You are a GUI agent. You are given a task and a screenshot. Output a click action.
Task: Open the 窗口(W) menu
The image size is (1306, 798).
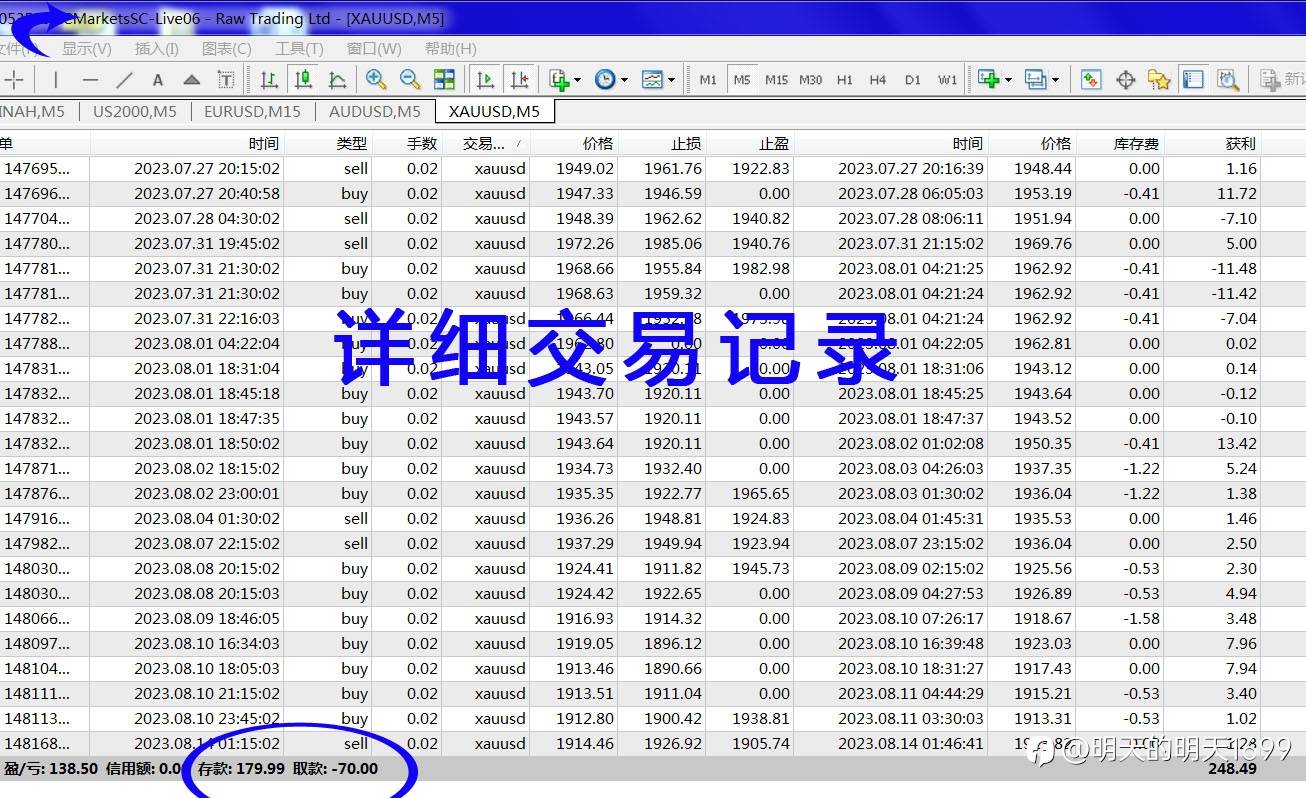click(374, 48)
